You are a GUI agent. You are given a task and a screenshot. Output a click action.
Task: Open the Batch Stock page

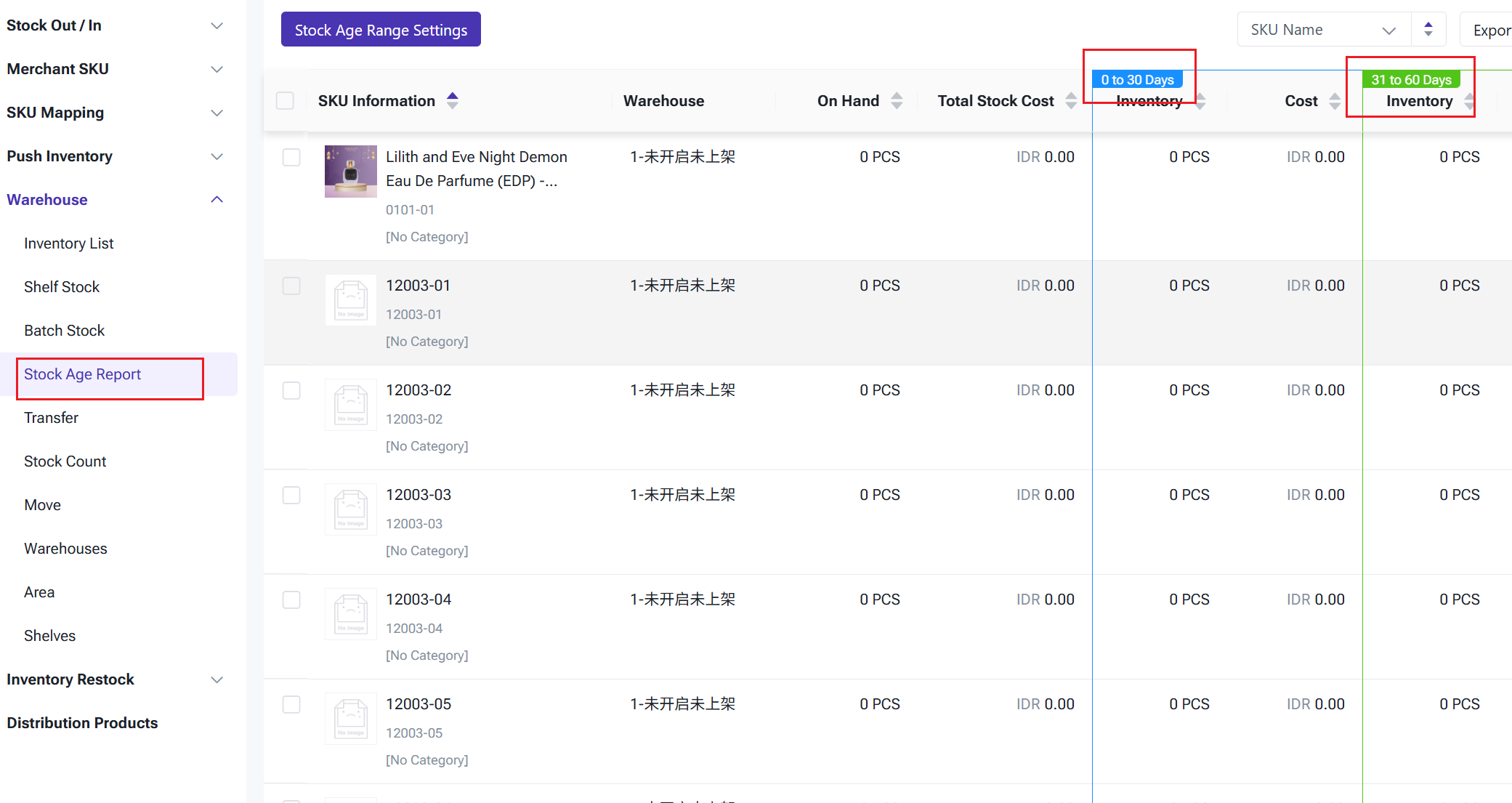tap(64, 331)
